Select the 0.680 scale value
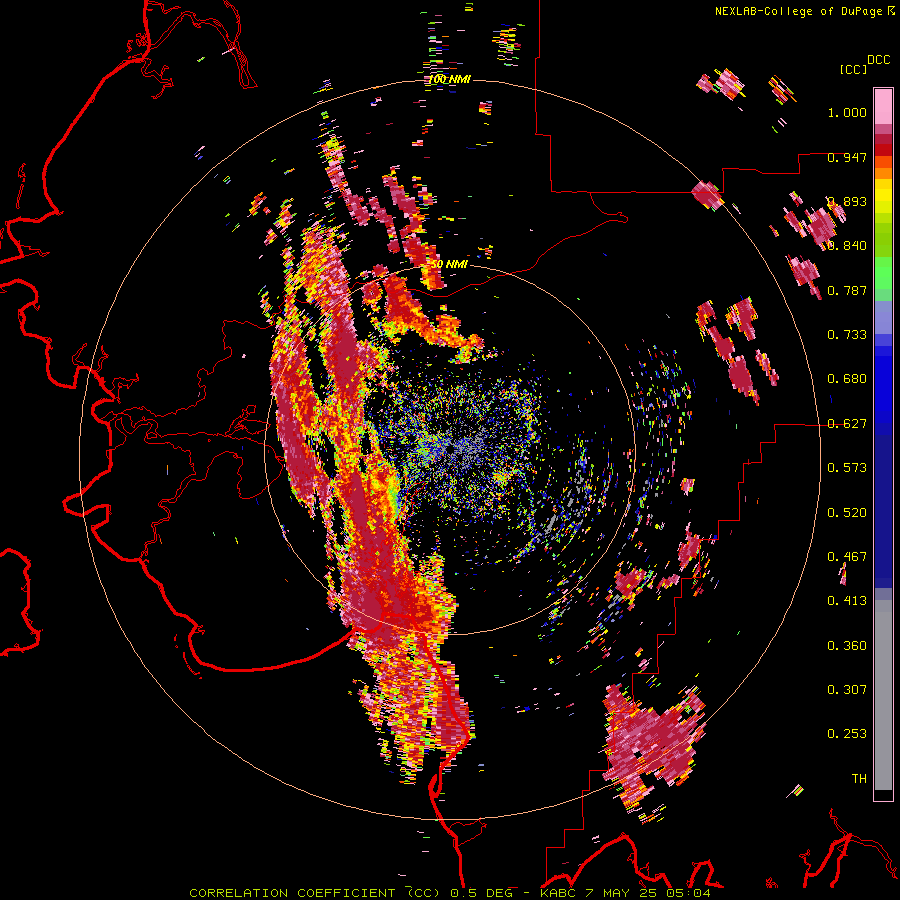Viewport: 900px width, 900px height. pyautogui.click(x=847, y=379)
